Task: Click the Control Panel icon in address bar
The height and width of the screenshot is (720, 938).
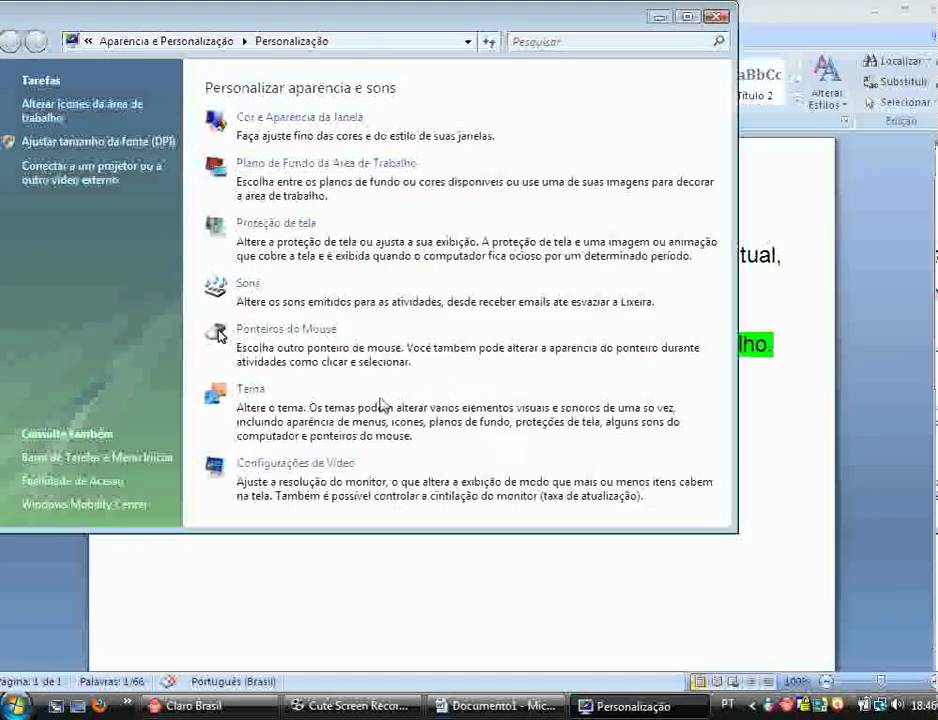Action: point(72,41)
